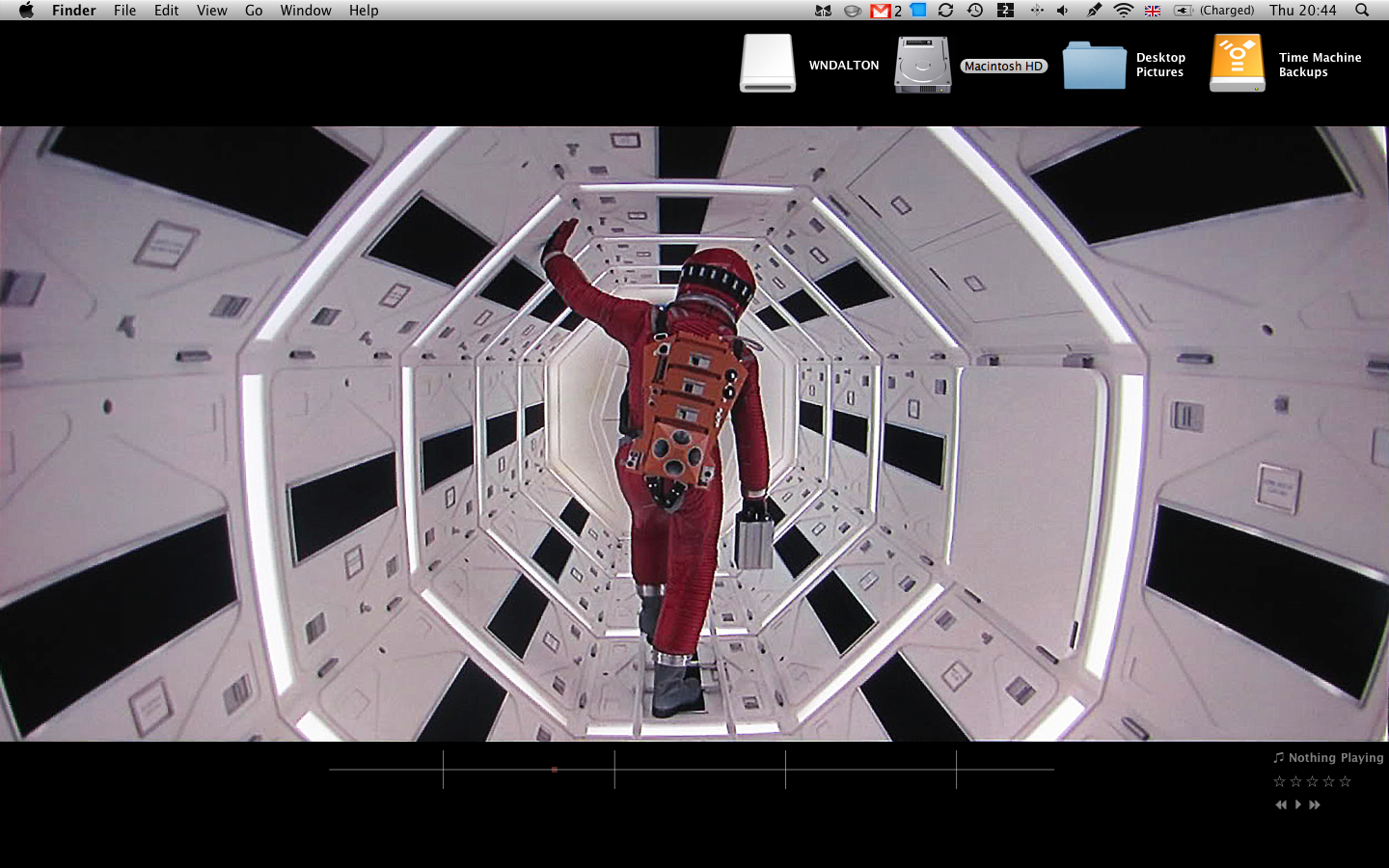Open the Go menu

pyautogui.click(x=254, y=11)
